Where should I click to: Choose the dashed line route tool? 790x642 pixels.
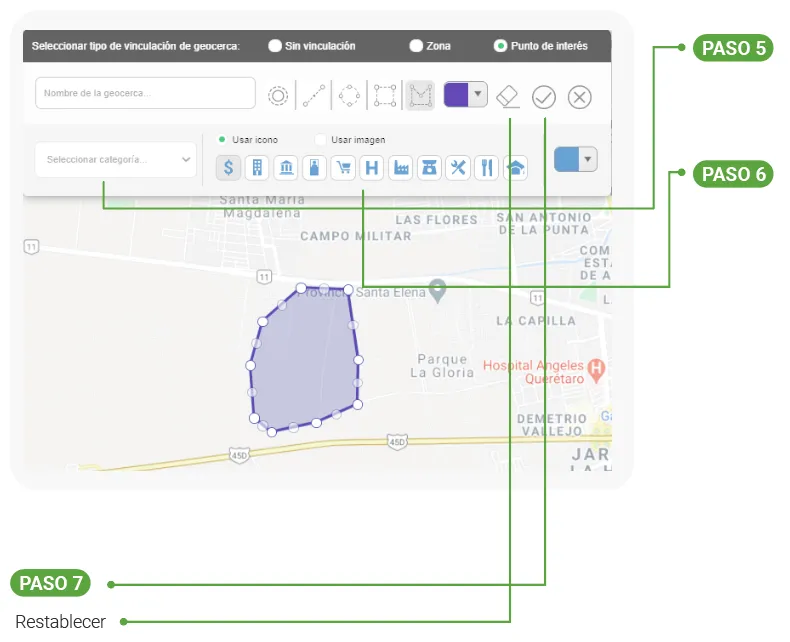(x=313, y=96)
